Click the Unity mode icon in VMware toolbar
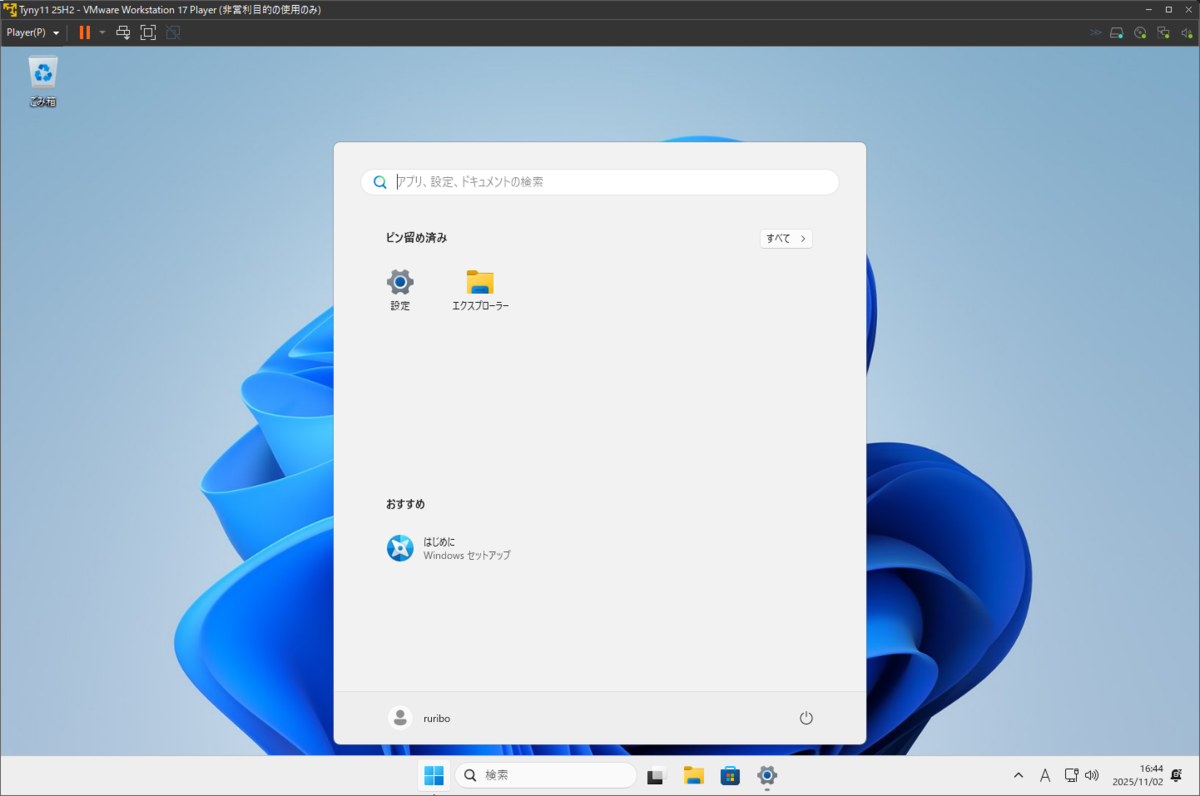Image resolution: width=1200 pixels, height=796 pixels. tap(173, 32)
